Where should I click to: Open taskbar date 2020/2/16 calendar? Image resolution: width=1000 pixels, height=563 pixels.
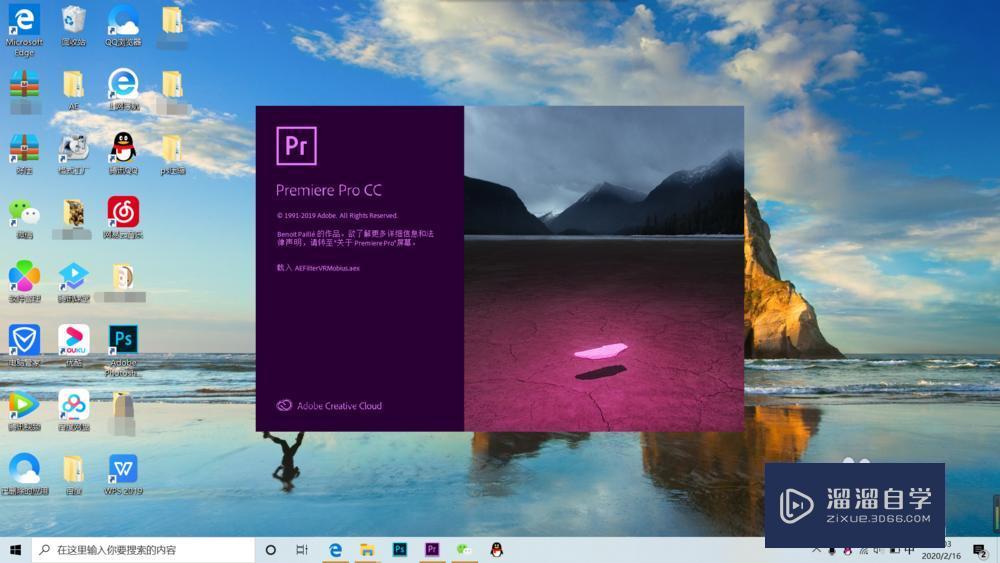(941, 555)
